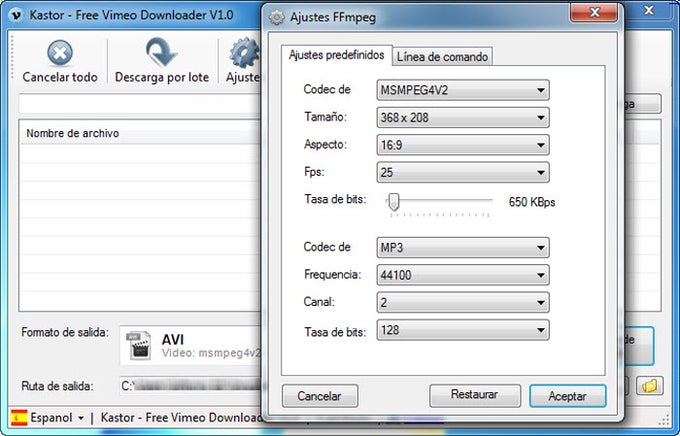Screen dimensions: 680x436
Task: Expand the Fps 25 dropdown
Action: pos(463,172)
